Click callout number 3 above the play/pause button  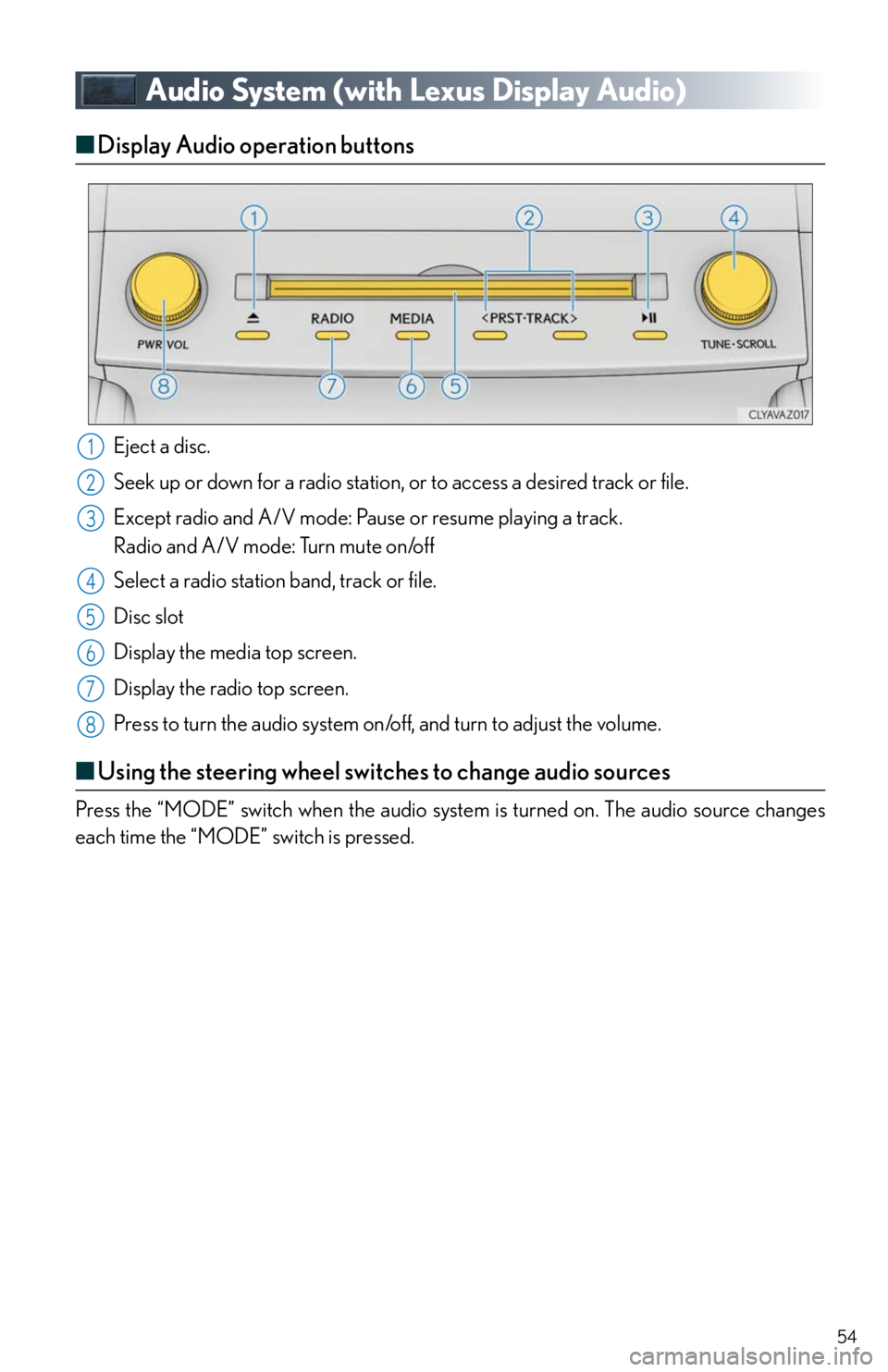click(647, 218)
